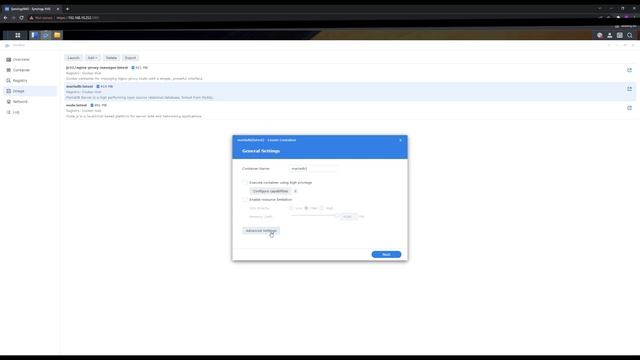Switch to the Docker whale taskbar icon
This screenshot has height=360, width=640.
(46, 35)
